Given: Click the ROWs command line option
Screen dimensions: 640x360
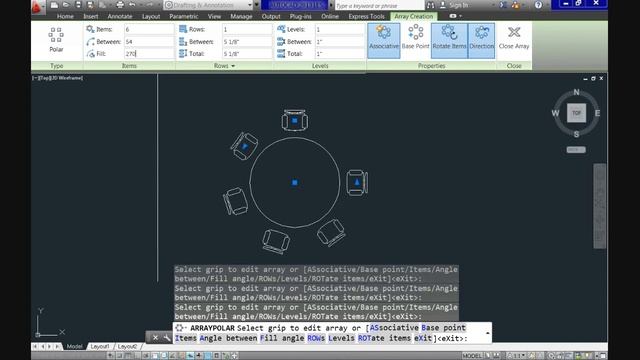Looking at the screenshot, I should coord(316,338).
